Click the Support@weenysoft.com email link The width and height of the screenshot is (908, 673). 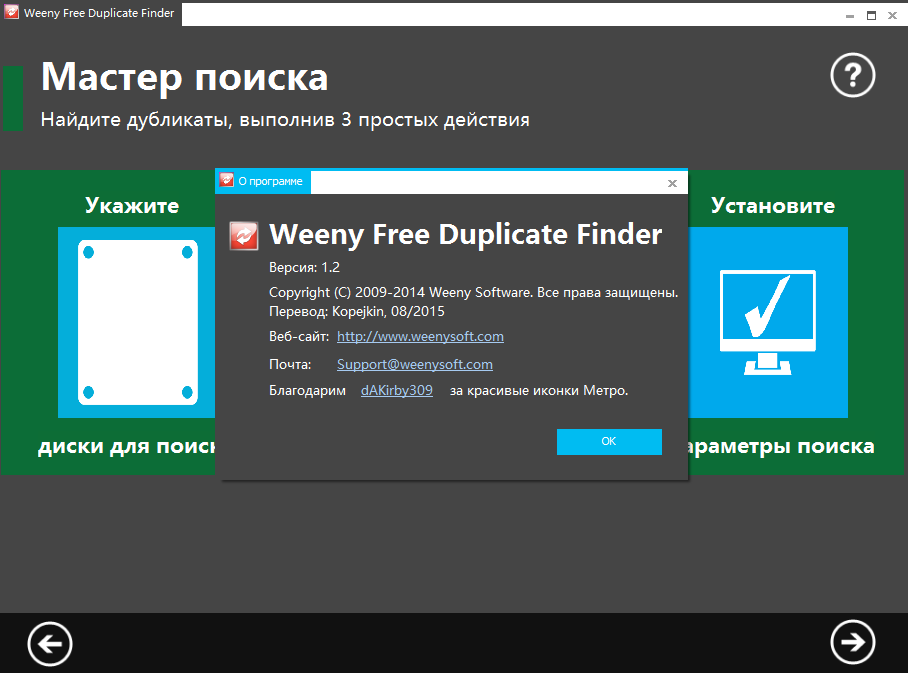tap(415, 364)
